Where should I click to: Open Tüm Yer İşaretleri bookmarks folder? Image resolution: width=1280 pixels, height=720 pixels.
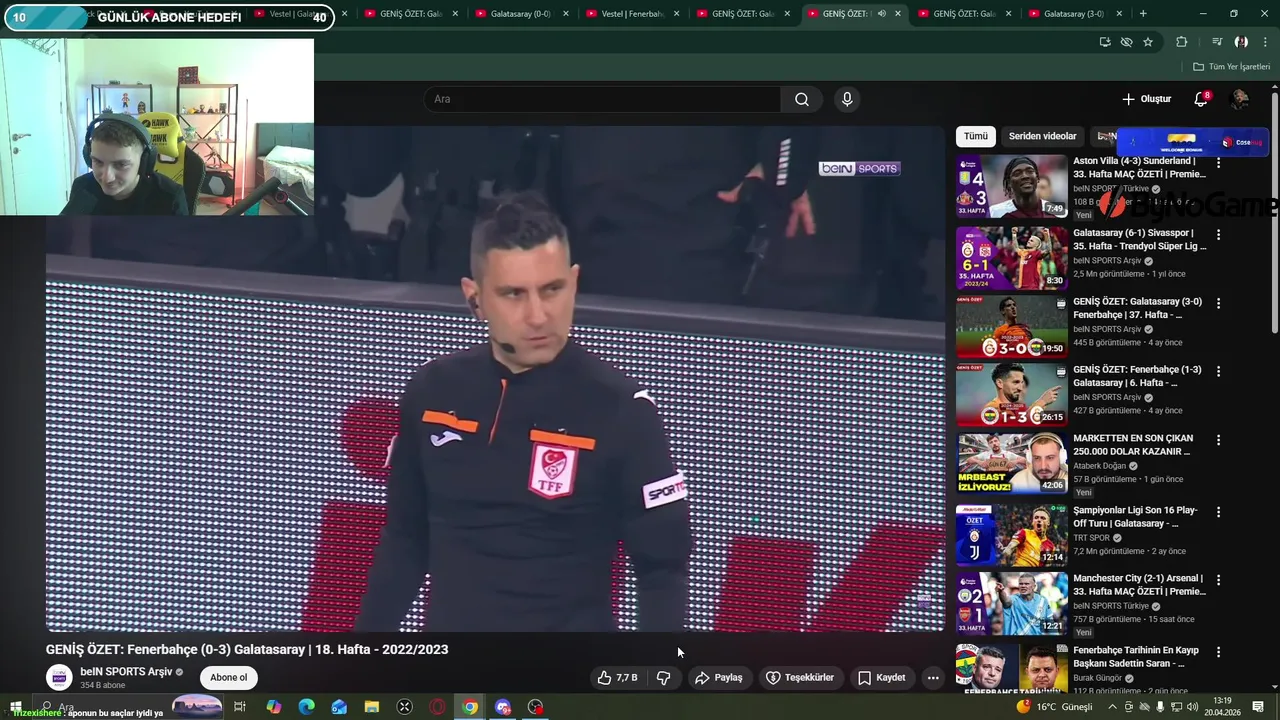coord(1231,67)
